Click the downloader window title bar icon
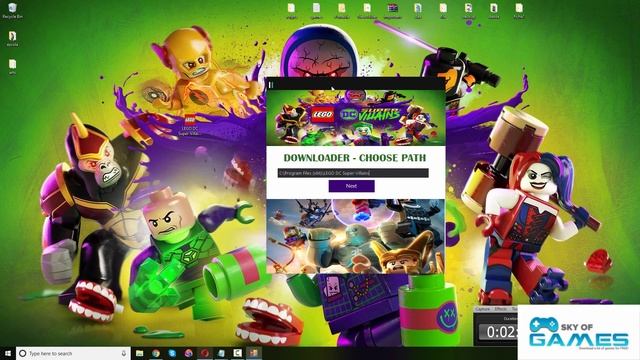 pyautogui.click(x=271, y=84)
